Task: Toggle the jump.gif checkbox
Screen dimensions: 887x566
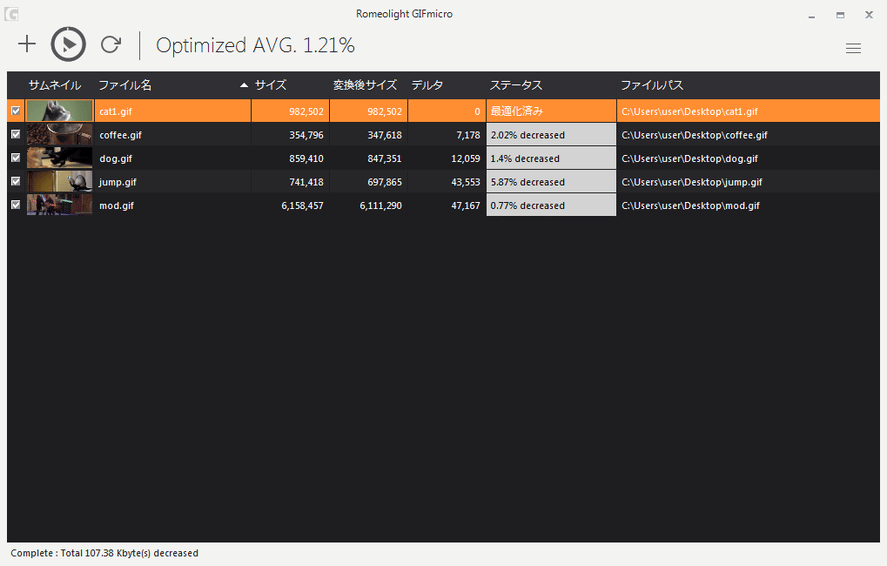Action: click(16, 182)
